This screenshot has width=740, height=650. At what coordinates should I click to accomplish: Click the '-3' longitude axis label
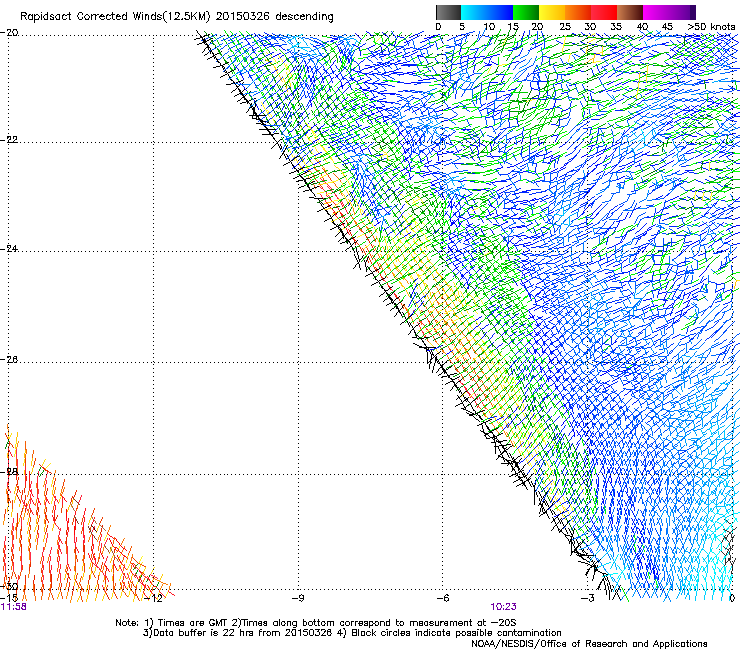click(587, 598)
